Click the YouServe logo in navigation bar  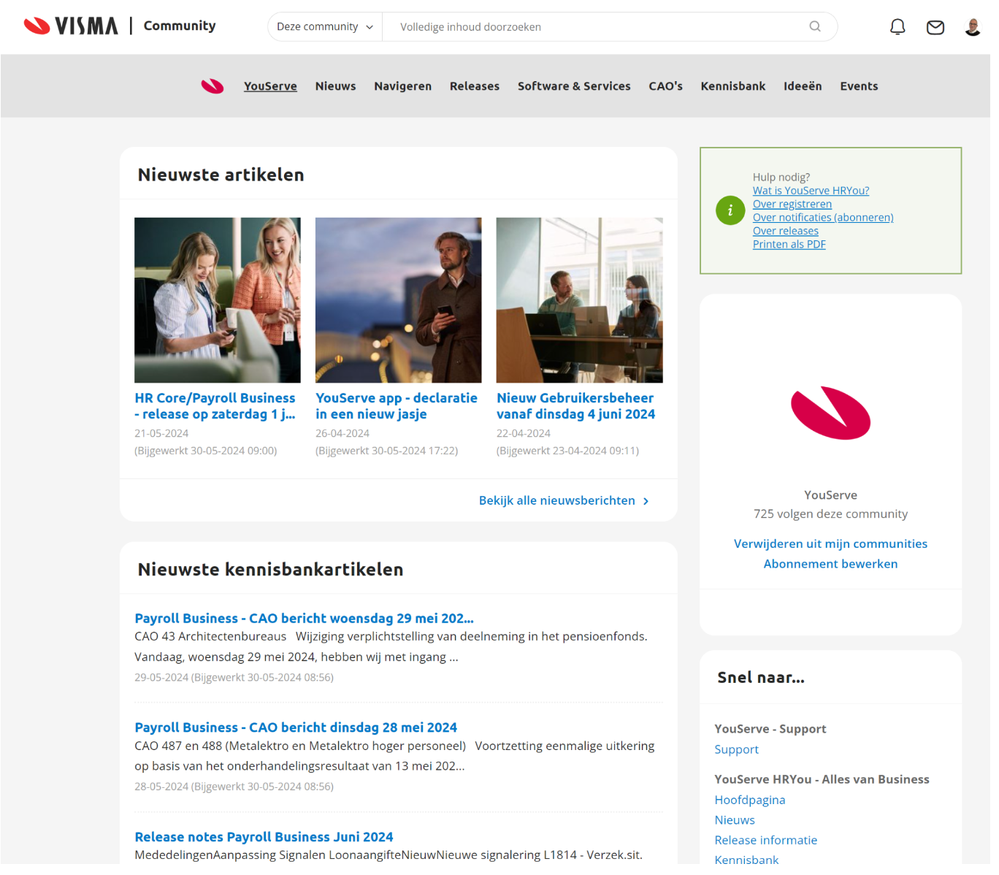pos(212,86)
